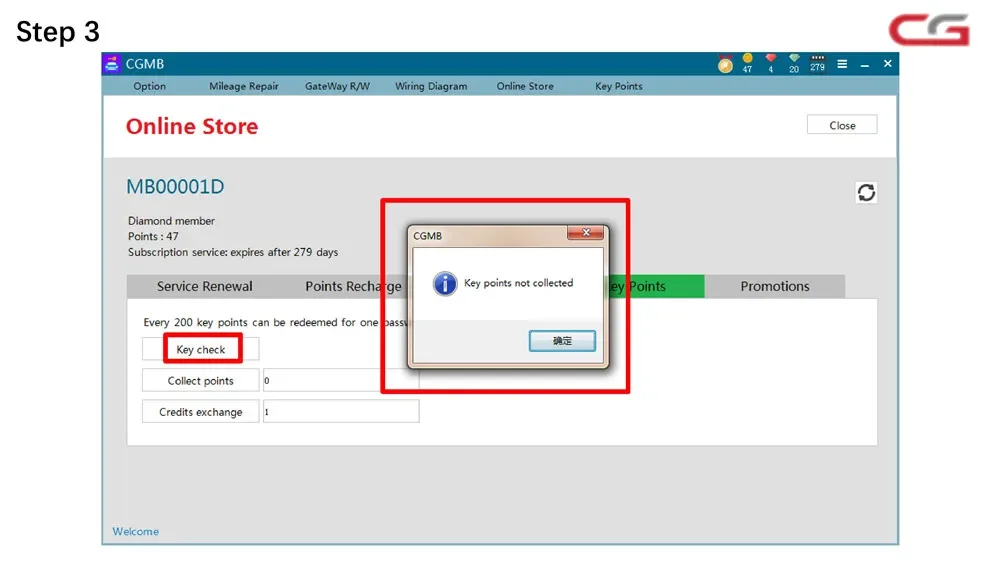The width and height of the screenshot is (1000, 562).
Task: Click the subscription expires after 279 days text
Action: [x=233, y=252]
